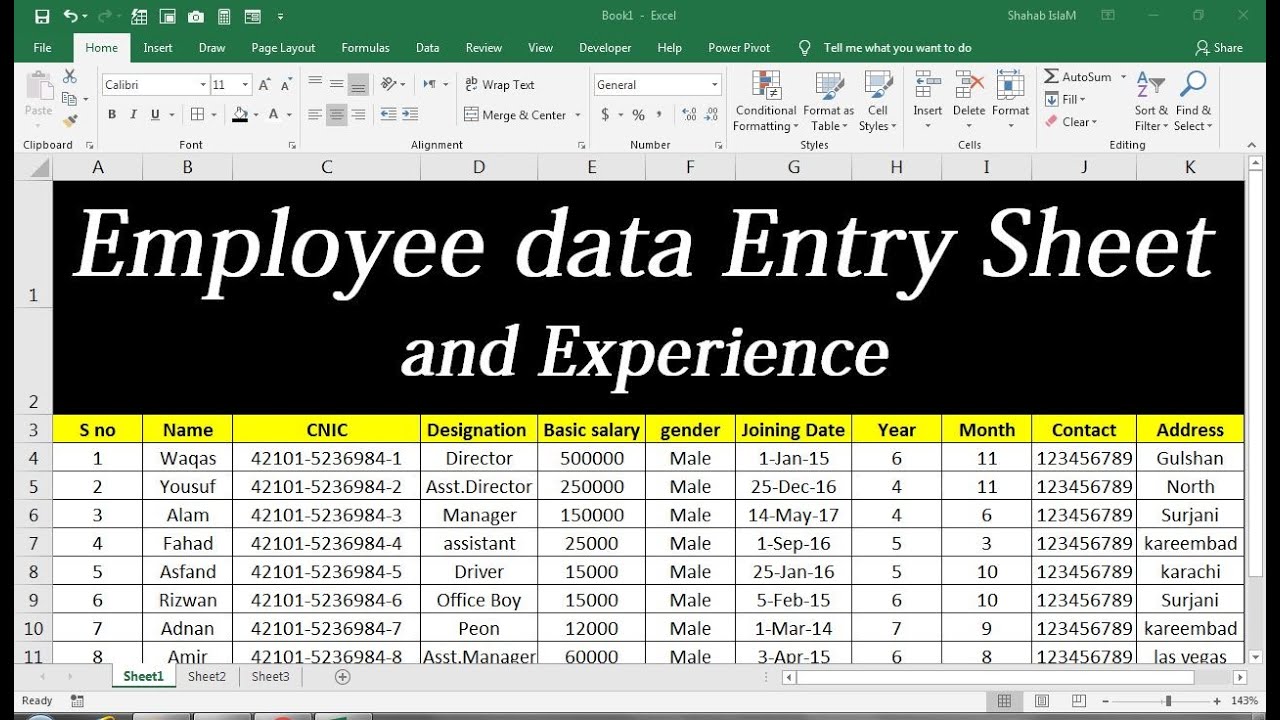Viewport: 1280px width, 720px height.
Task: Apply comma style
Action: pyautogui.click(x=660, y=115)
